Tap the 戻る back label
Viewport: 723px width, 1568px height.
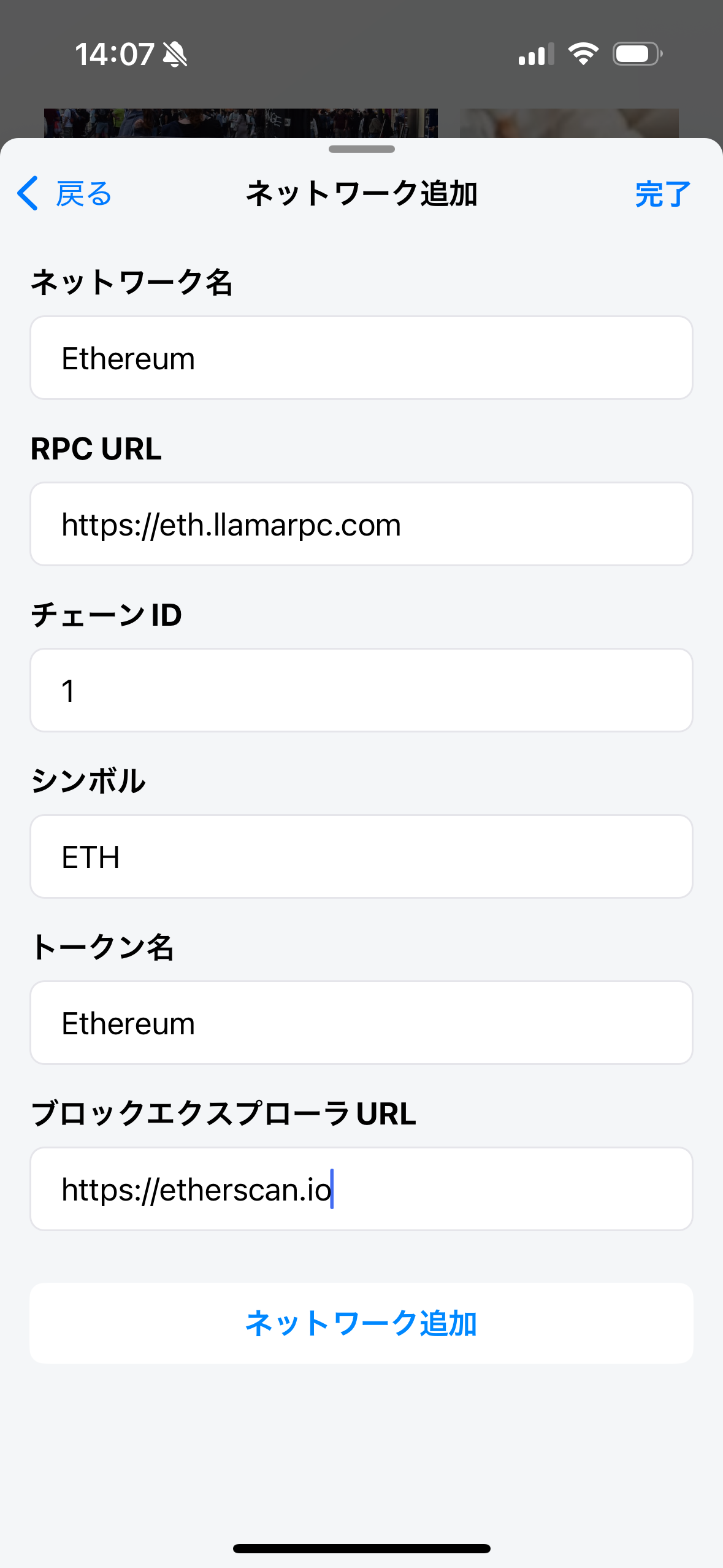point(83,194)
